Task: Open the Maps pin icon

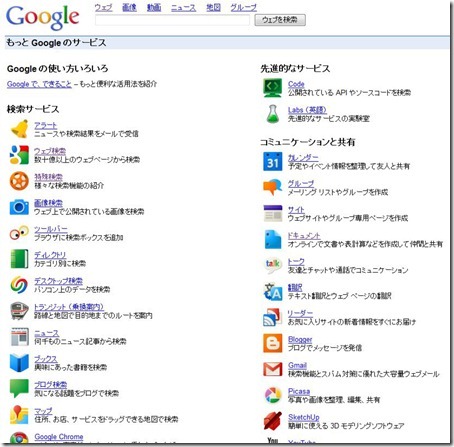Action: tap(19, 415)
